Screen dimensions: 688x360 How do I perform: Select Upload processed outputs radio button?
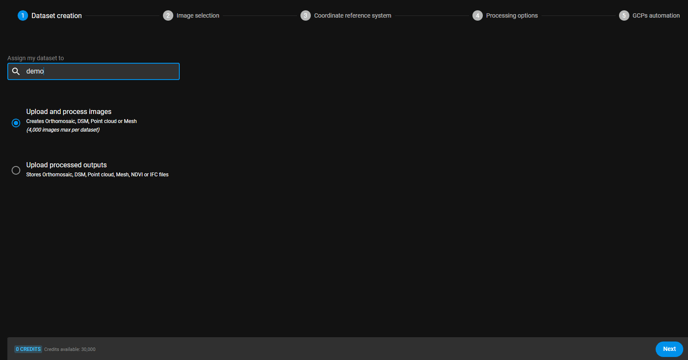click(16, 170)
